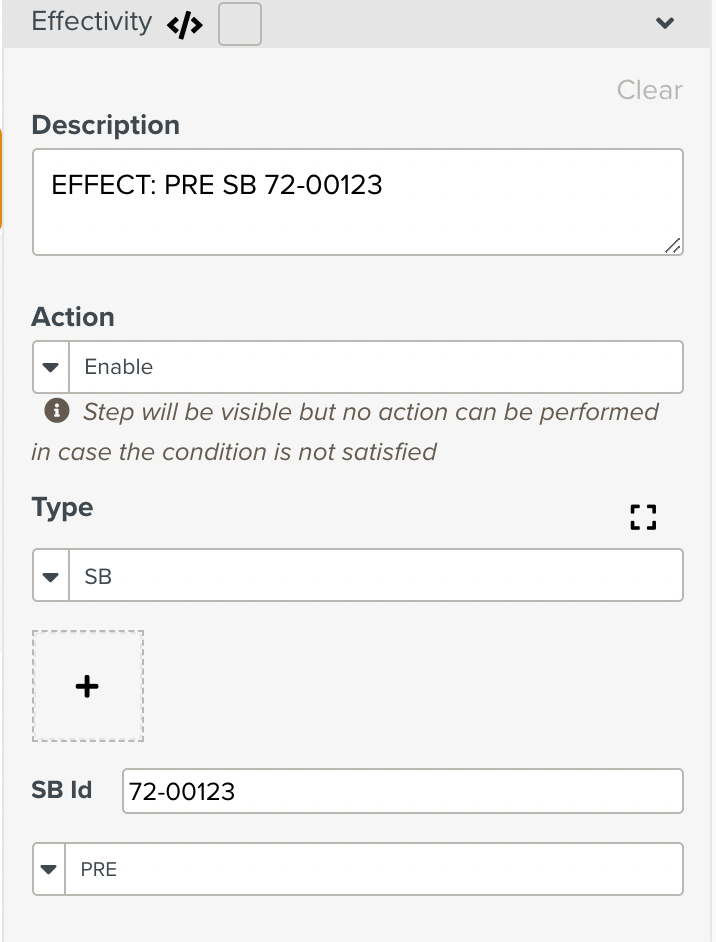Open the PRE dropdown arrow
This screenshot has height=942, width=716.
pyautogui.click(x=49, y=869)
